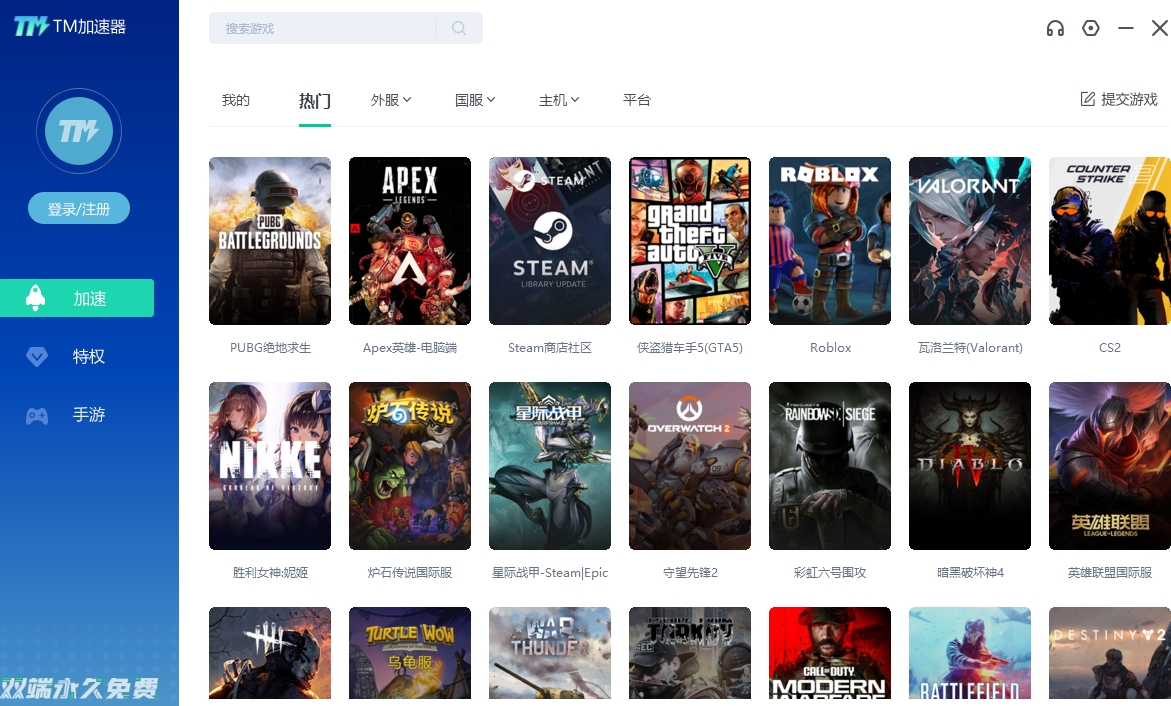Expand the 国服 dropdown

click(475, 100)
